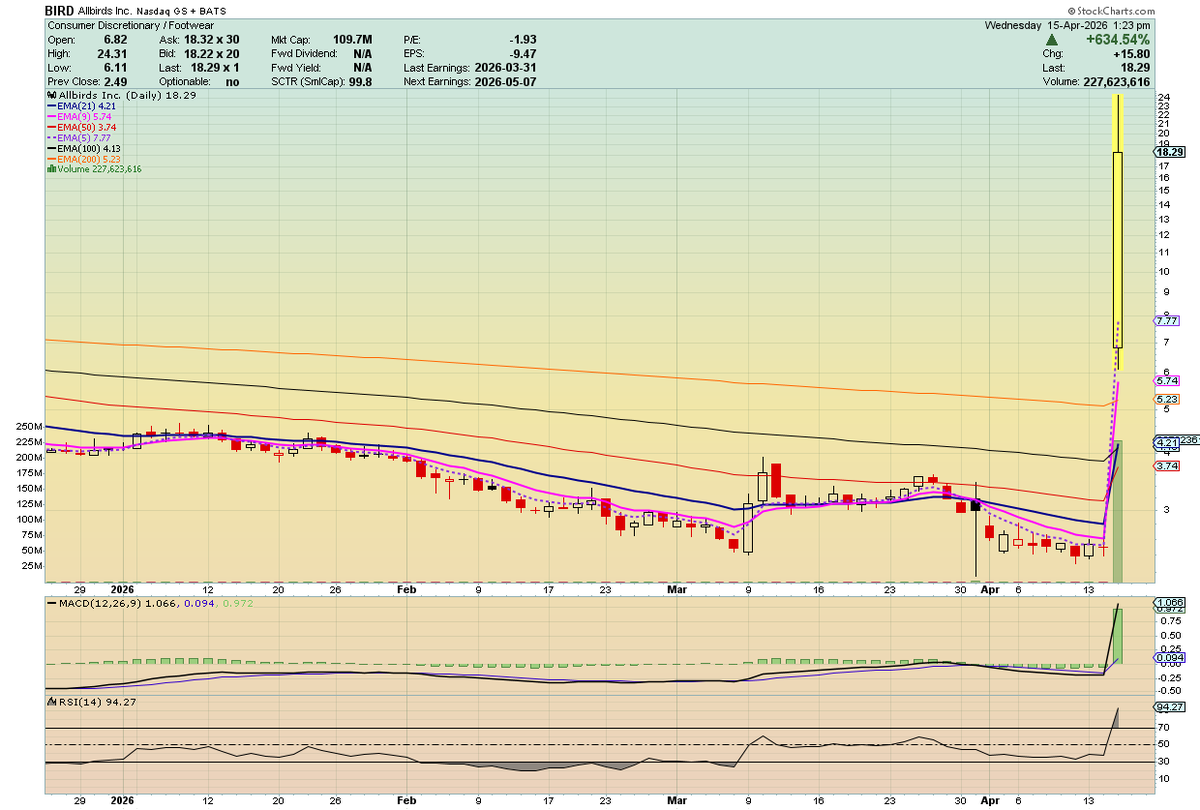This screenshot has width=1200, height=810.
Task: Click the Apr label on the date axis
Action: pos(988,590)
